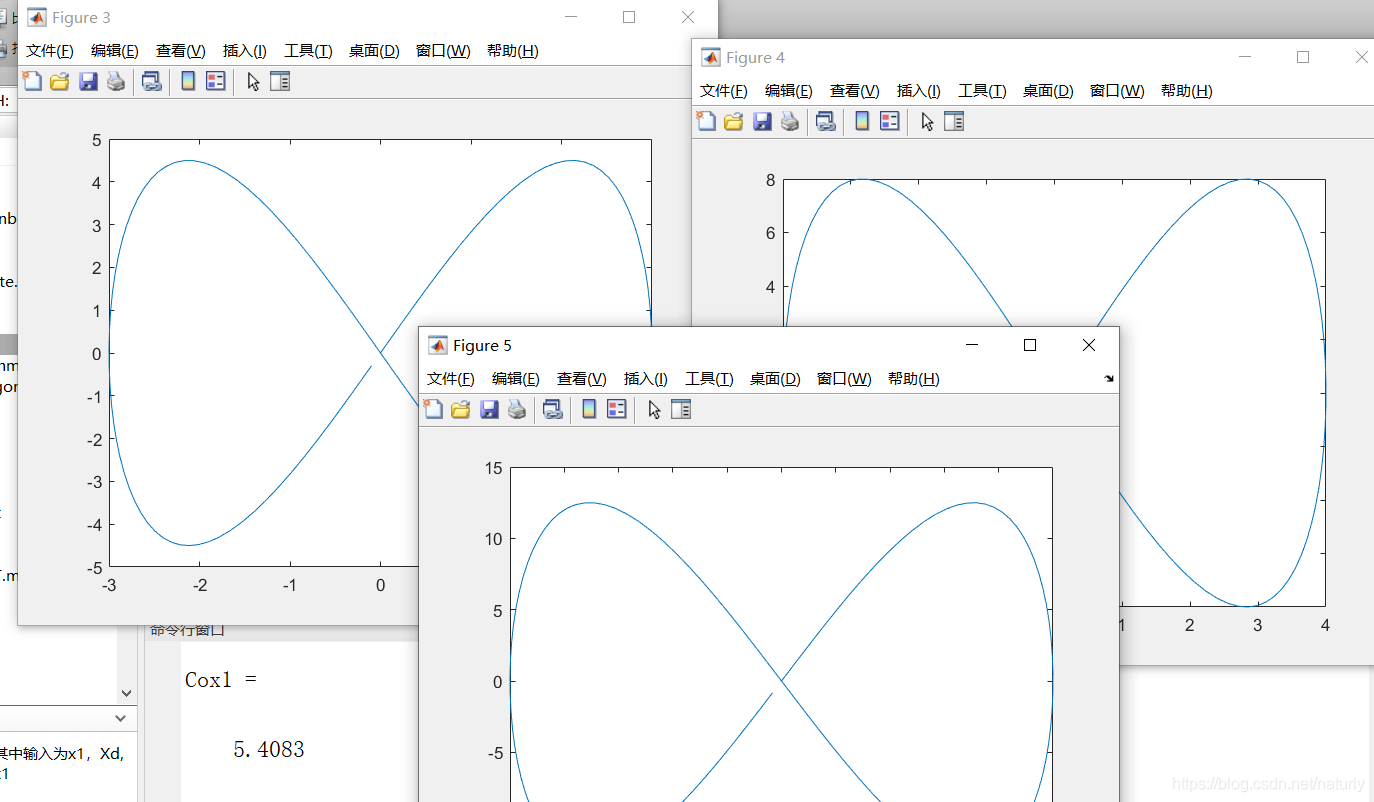The height and width of the screenshot is (802, 1374).
Task: Open 查看(V) menu in Figure 4
Action: [x=855, y=91]
